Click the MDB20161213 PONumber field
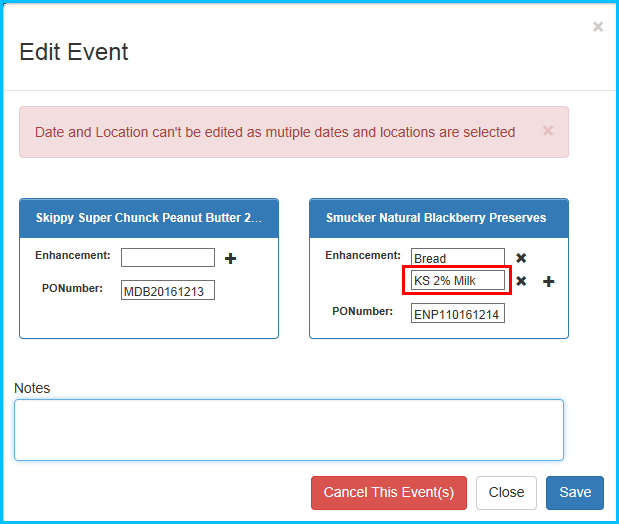Image resolution: width=619 pixels, height=524 pixels. [x=168, y=290]
